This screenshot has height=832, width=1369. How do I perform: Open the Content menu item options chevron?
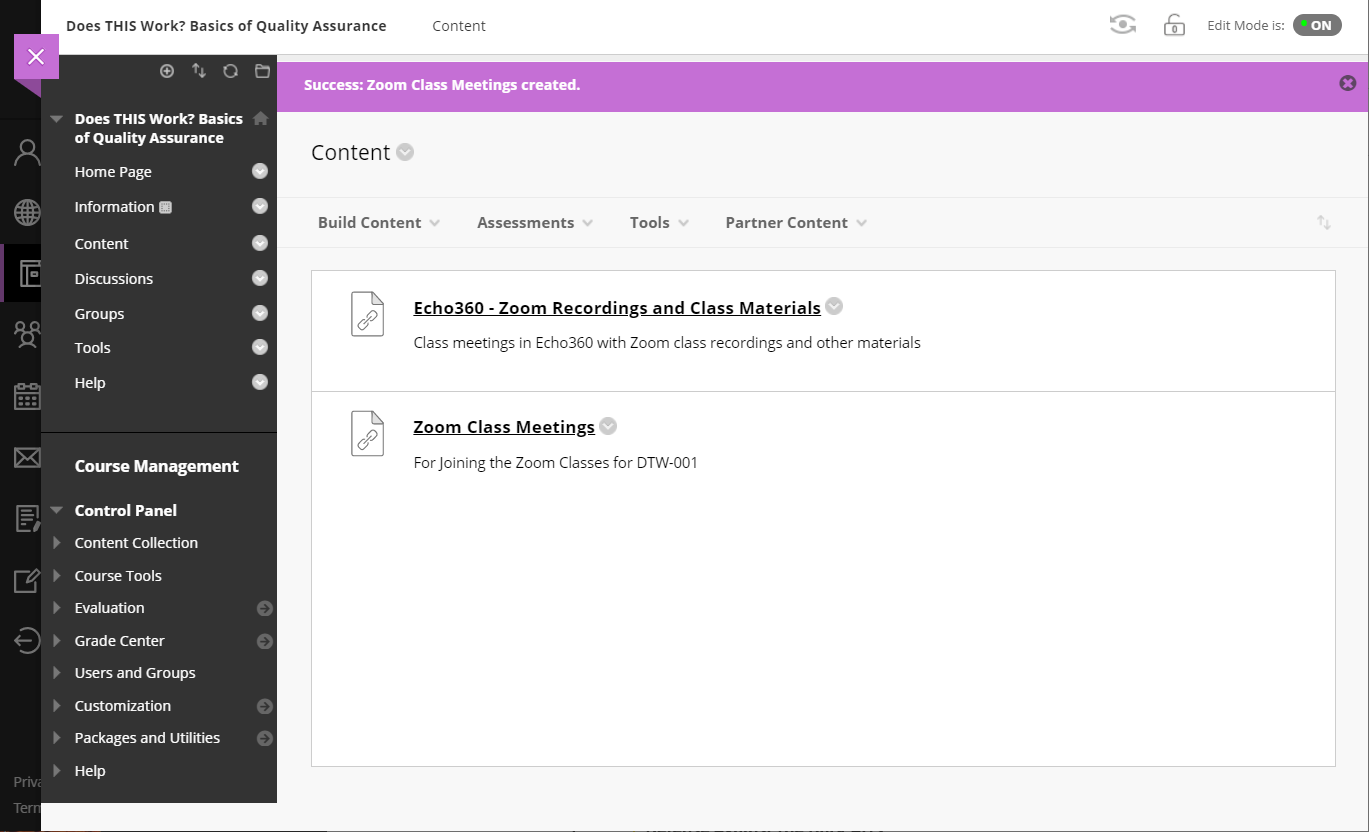coord(260,243)
